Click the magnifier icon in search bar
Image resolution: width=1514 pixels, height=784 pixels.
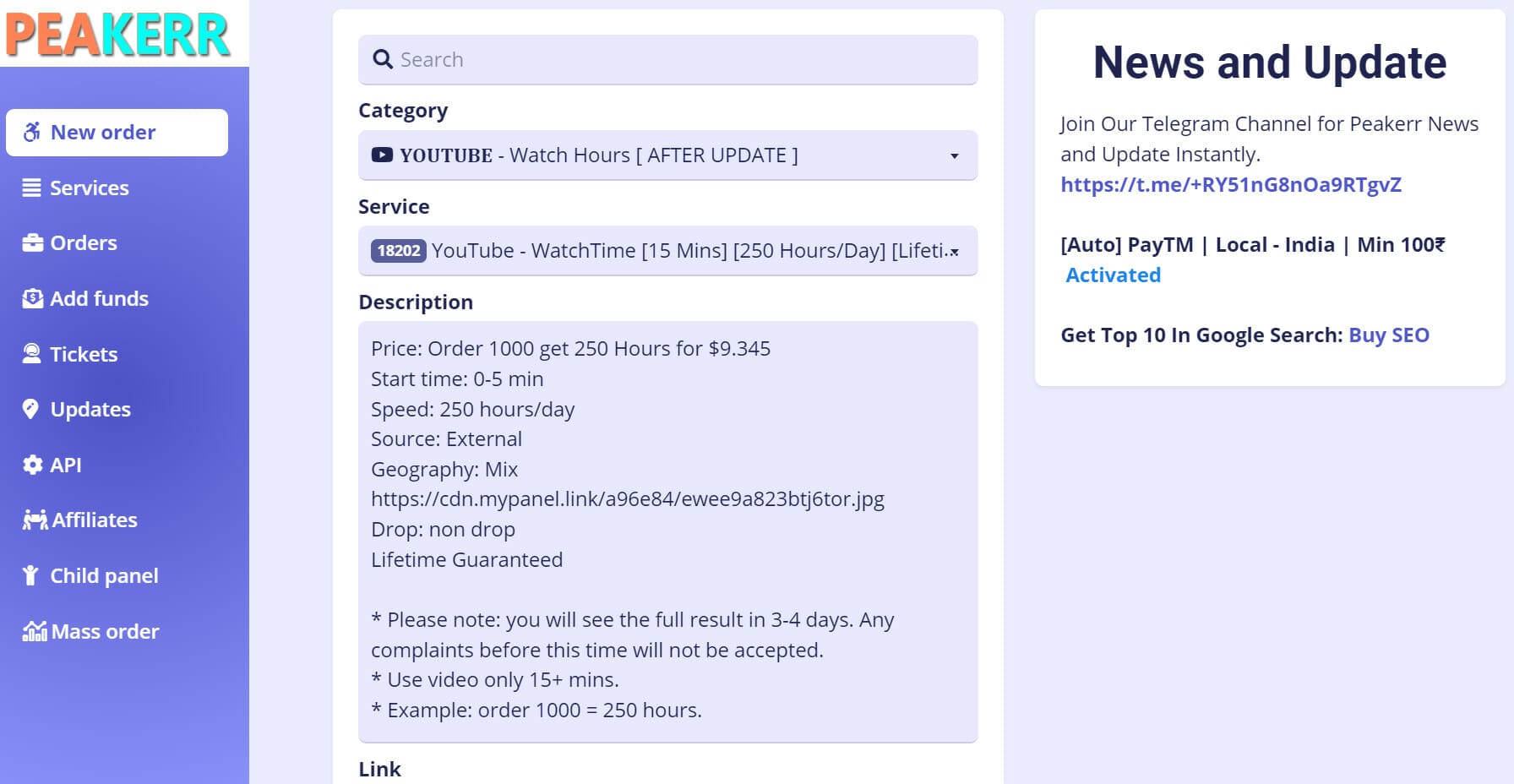click(x=383, y=60)
